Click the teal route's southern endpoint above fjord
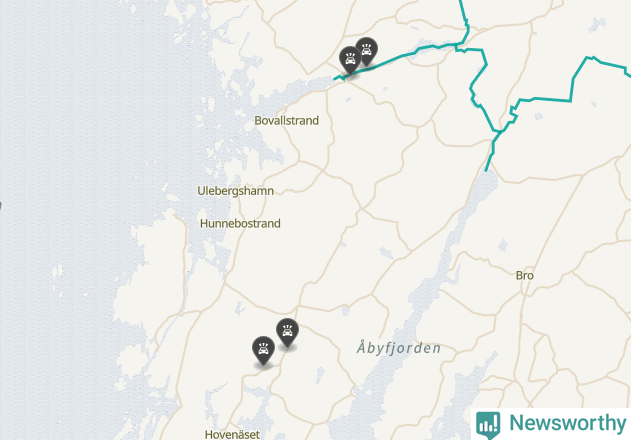 click(x=486, y=170)
